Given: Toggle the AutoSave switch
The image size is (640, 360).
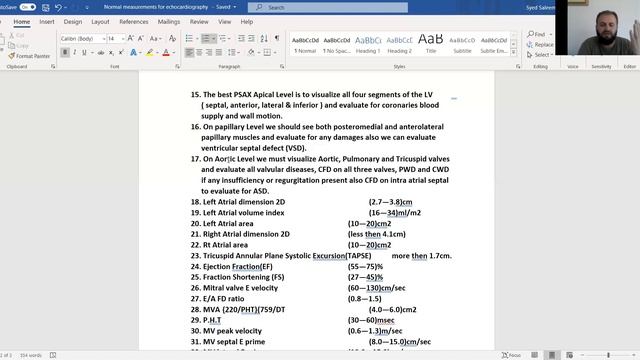Looking at the screenshot, I should point(27,7).
